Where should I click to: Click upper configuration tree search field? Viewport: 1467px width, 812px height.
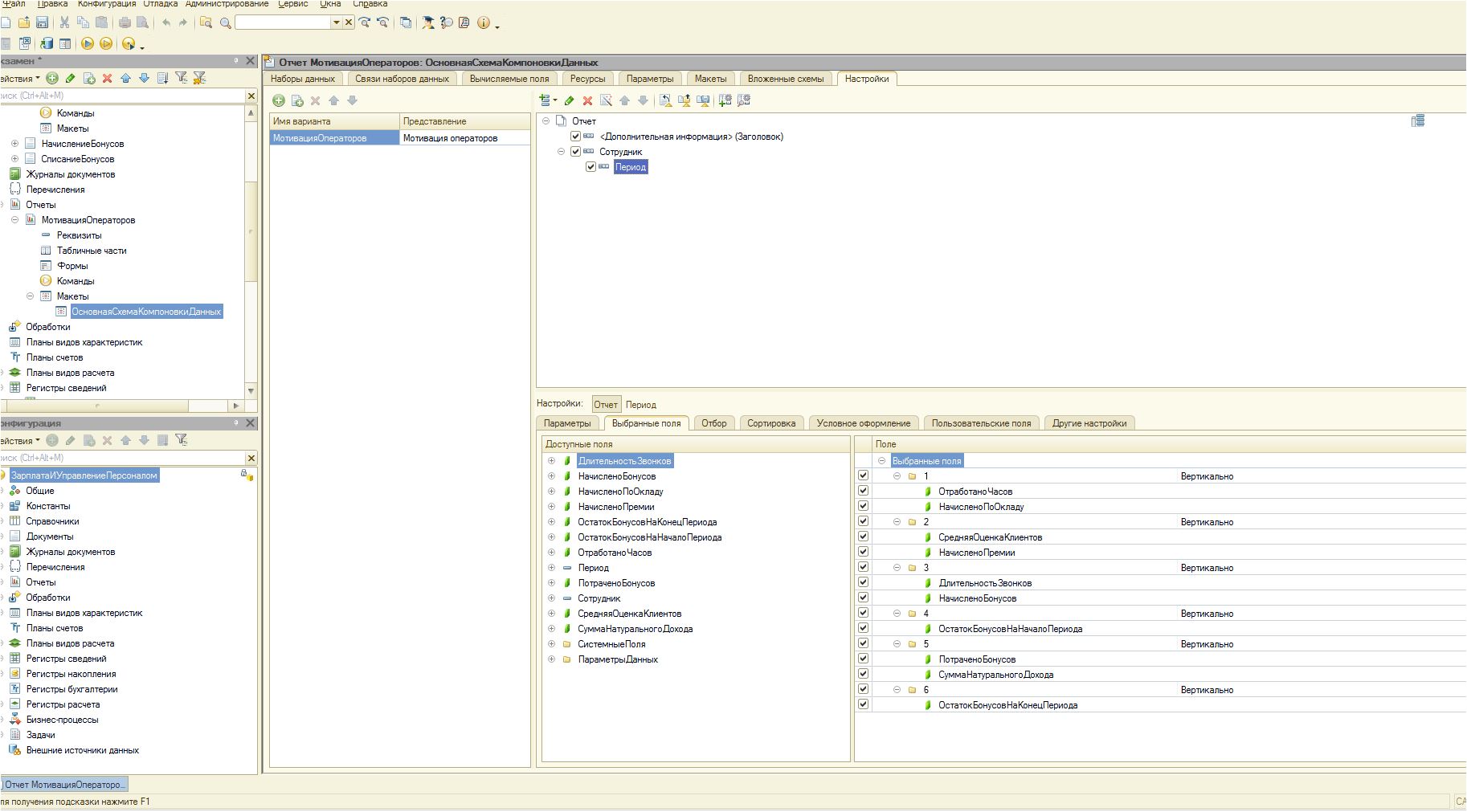click(x=121, y=96)
